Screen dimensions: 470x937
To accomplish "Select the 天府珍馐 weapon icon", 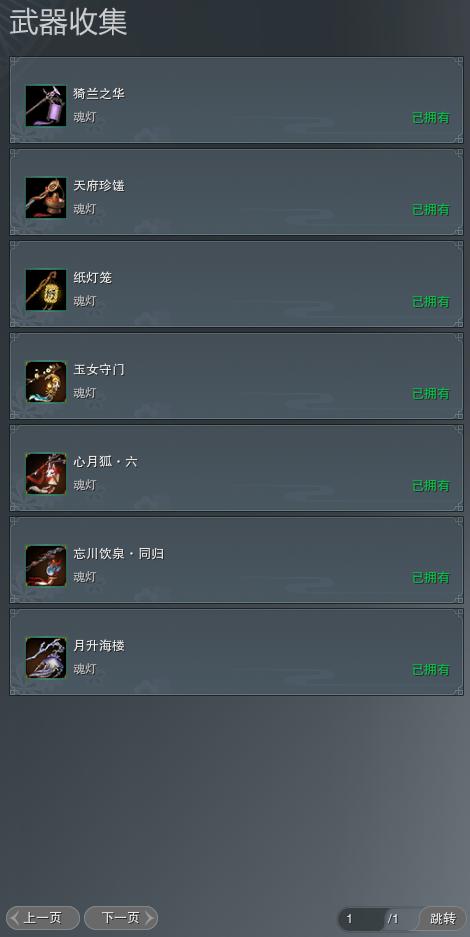I will coord(46,198).
